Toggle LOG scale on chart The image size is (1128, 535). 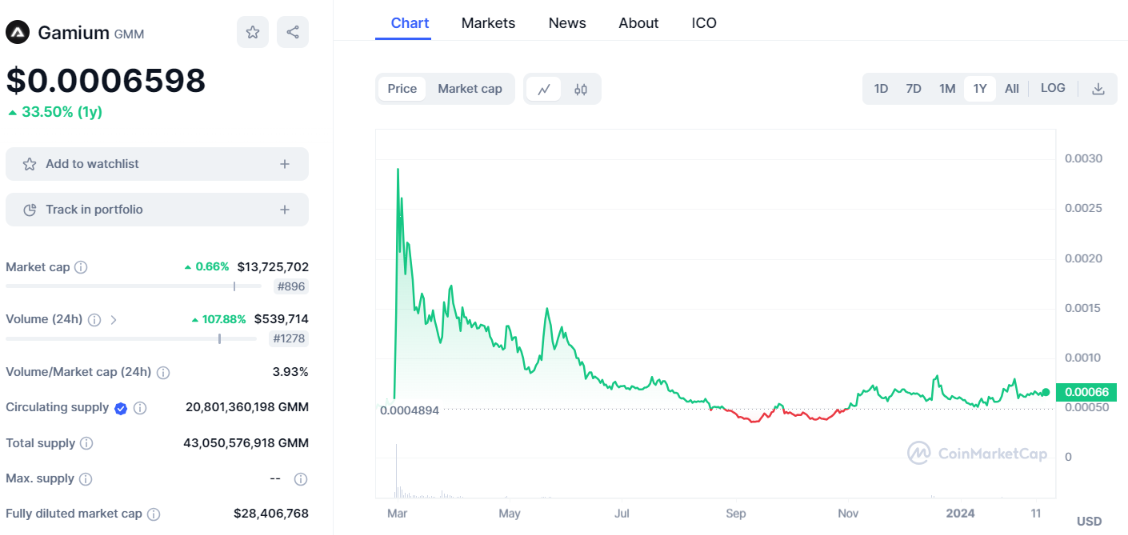pyautogui.click(x=1052, y=88)
